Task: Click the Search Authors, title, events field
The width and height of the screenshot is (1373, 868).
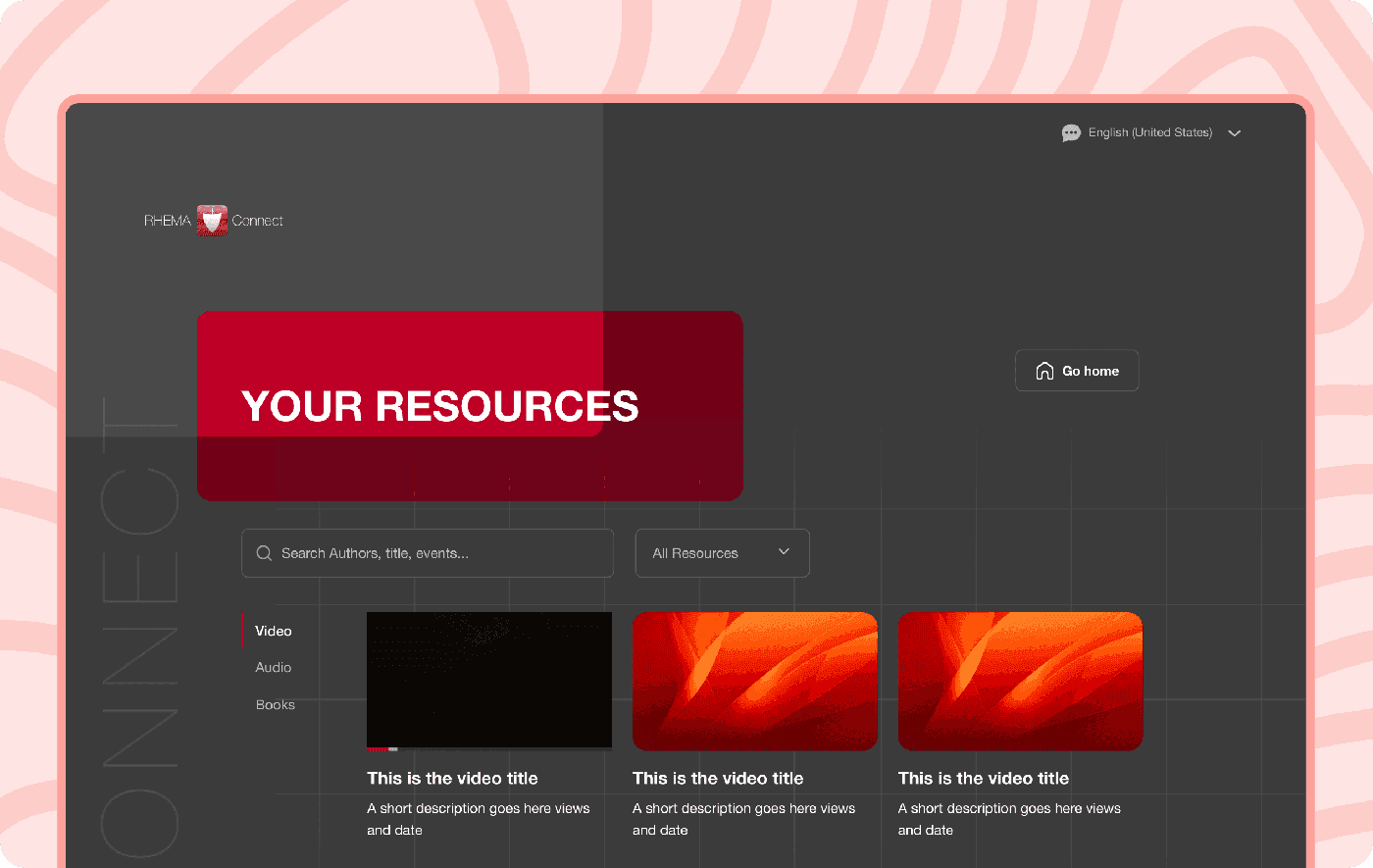Action: pos(428,553)
